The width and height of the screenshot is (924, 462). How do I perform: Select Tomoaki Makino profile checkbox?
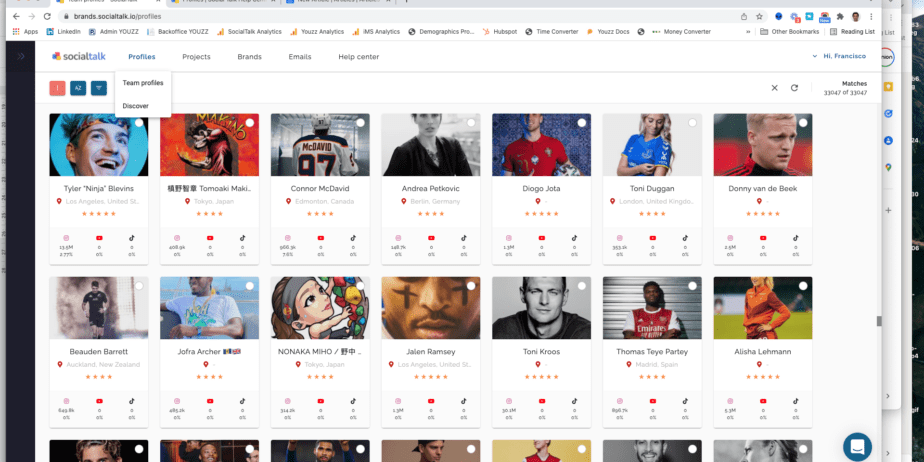pos(250,123)
